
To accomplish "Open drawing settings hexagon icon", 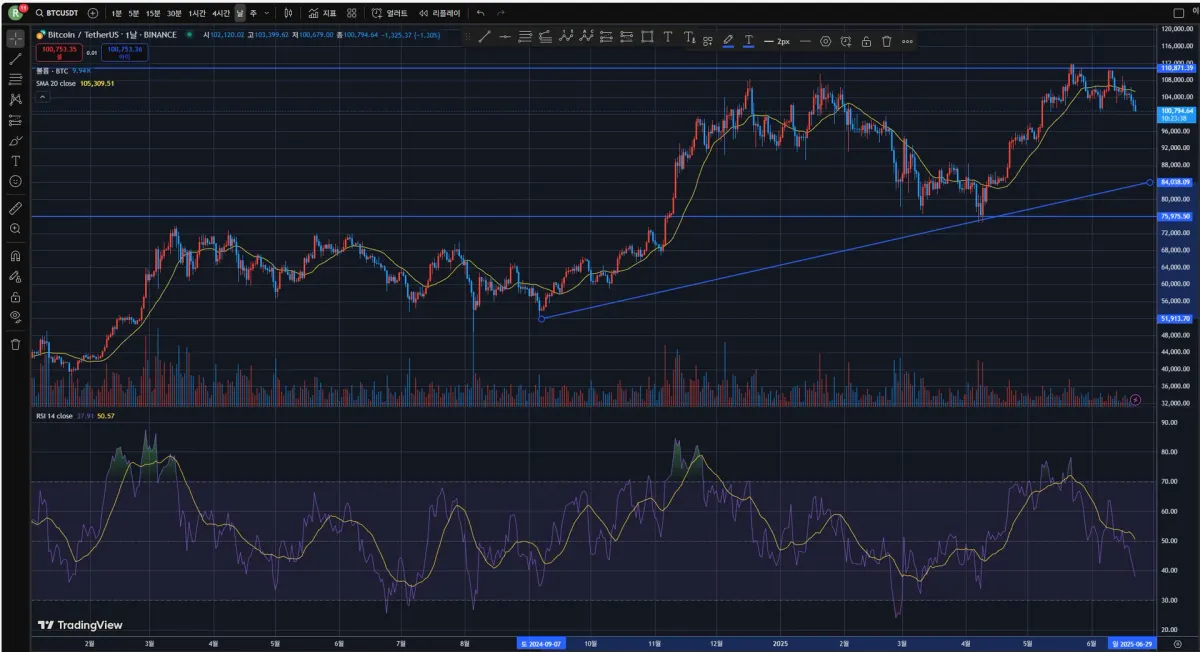I will pyautogui.click(x=825, y=41).
